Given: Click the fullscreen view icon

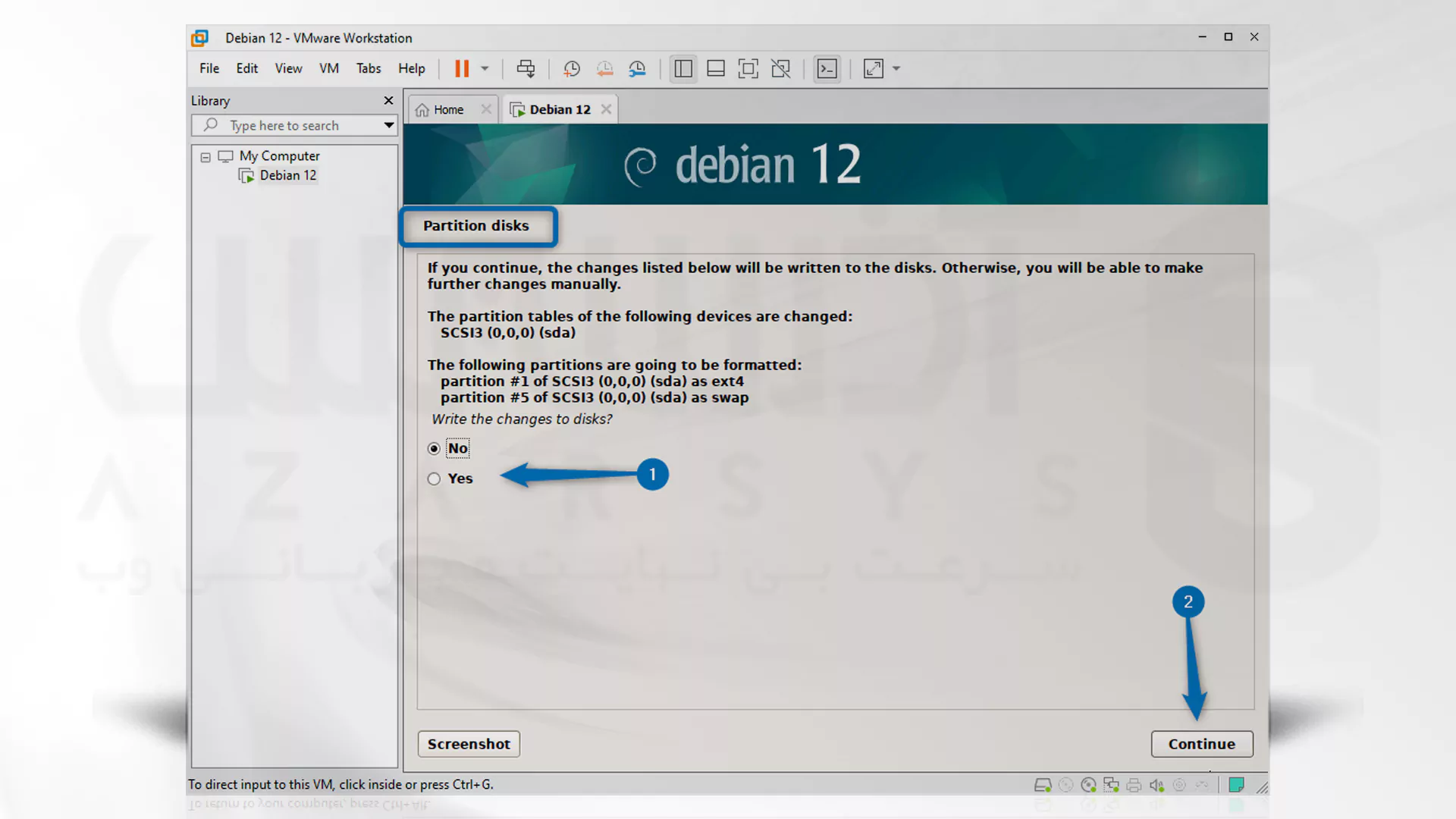Looking at the screenshot, I should click(871, 68).
